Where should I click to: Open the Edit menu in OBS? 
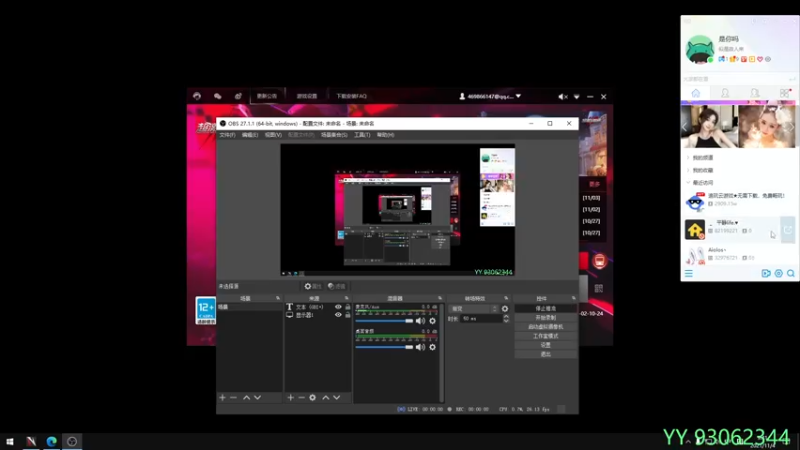(249, 135)
